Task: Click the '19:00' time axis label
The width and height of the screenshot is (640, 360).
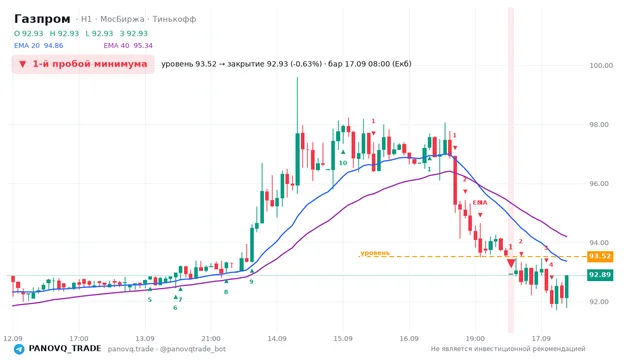Action: [475, 338]
